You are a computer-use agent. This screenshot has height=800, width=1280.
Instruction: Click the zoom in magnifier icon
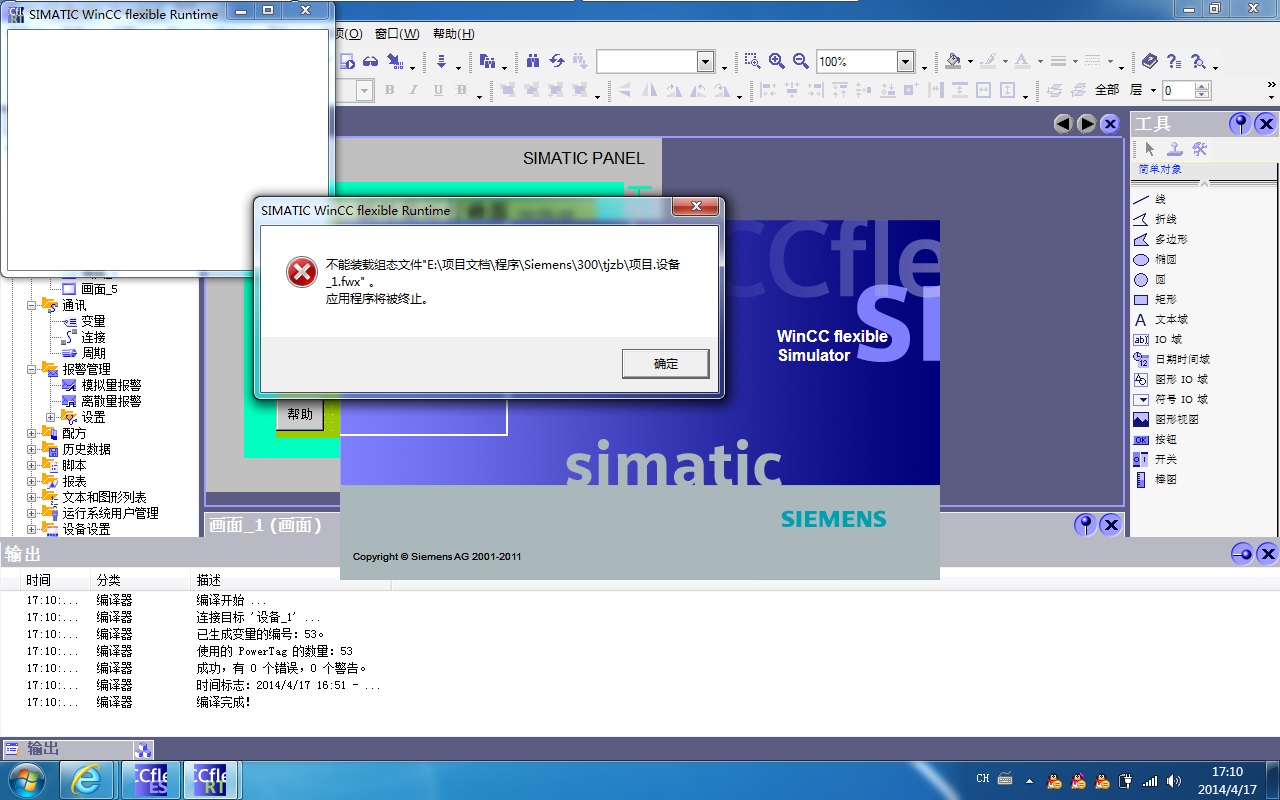pyautogui.click(x=777, y=61)
